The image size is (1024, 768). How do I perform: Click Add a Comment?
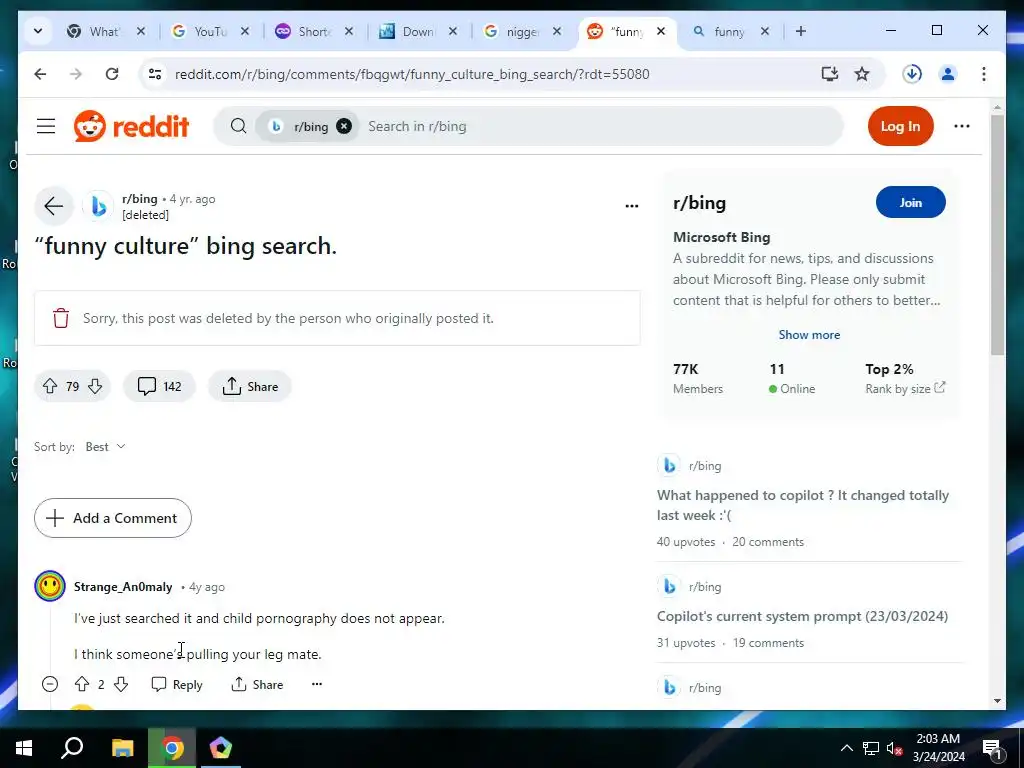coord(113,518)
